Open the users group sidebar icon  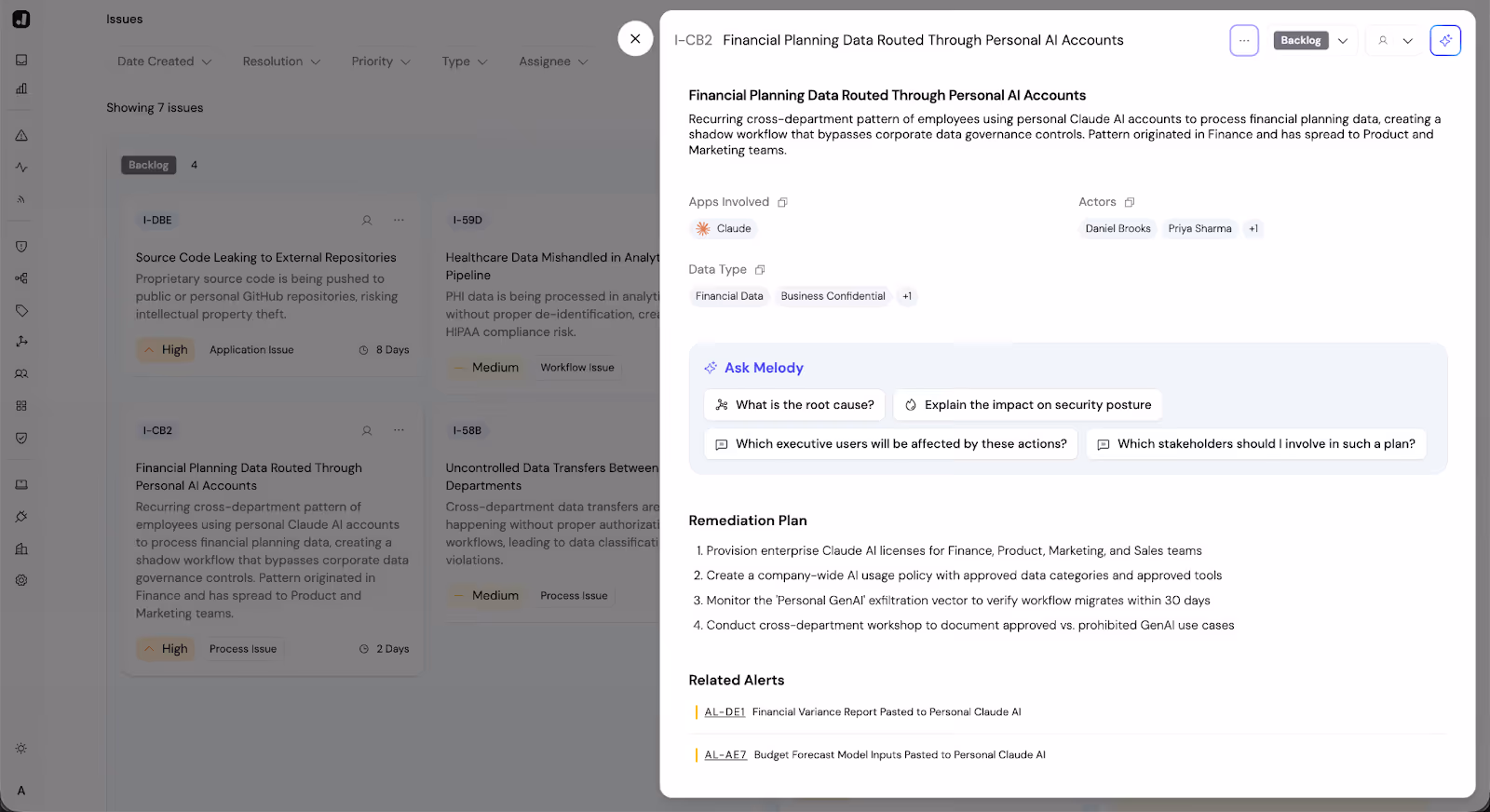[x=21, y=373]
